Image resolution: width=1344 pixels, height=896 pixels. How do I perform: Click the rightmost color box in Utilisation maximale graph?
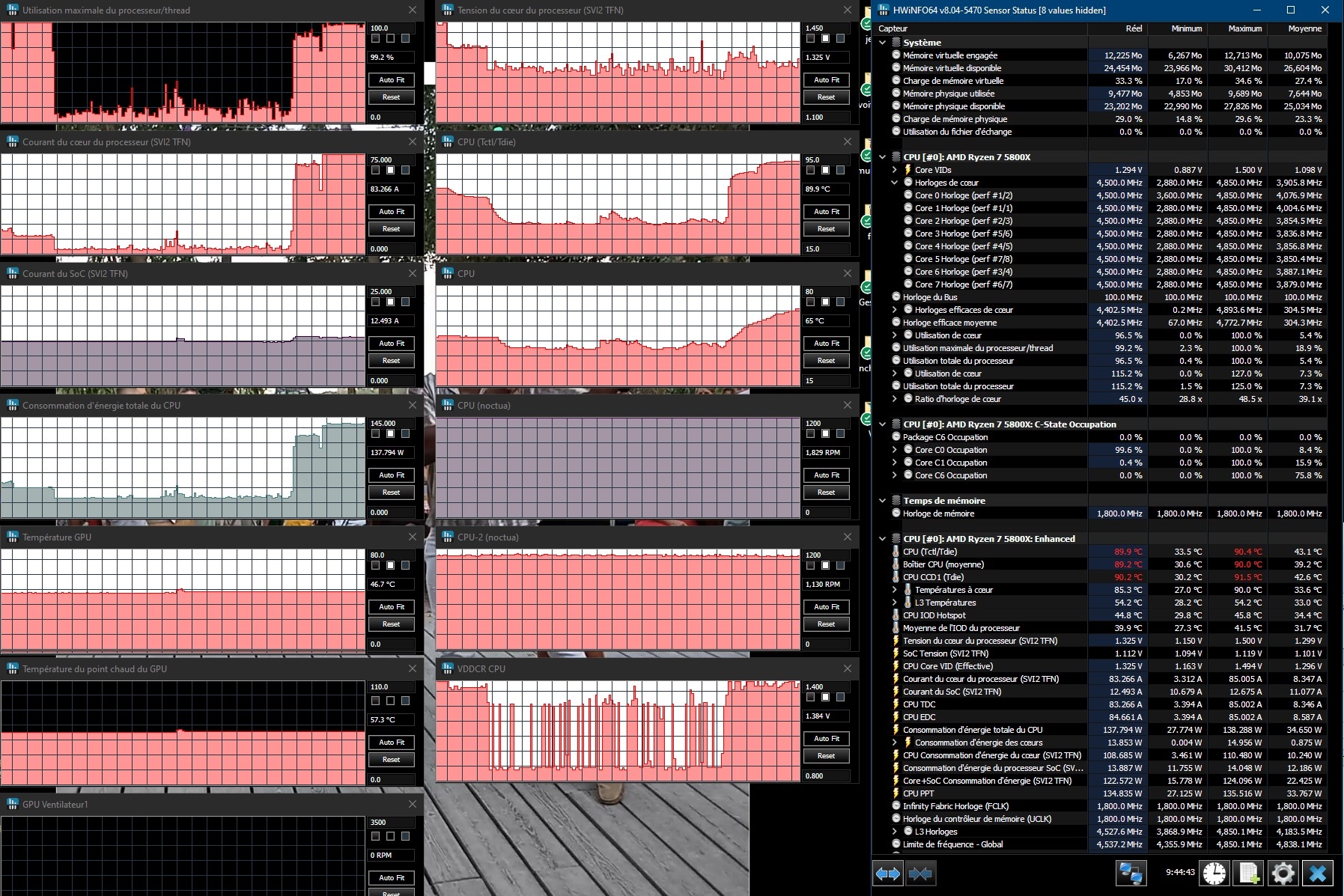pos(405,38)
